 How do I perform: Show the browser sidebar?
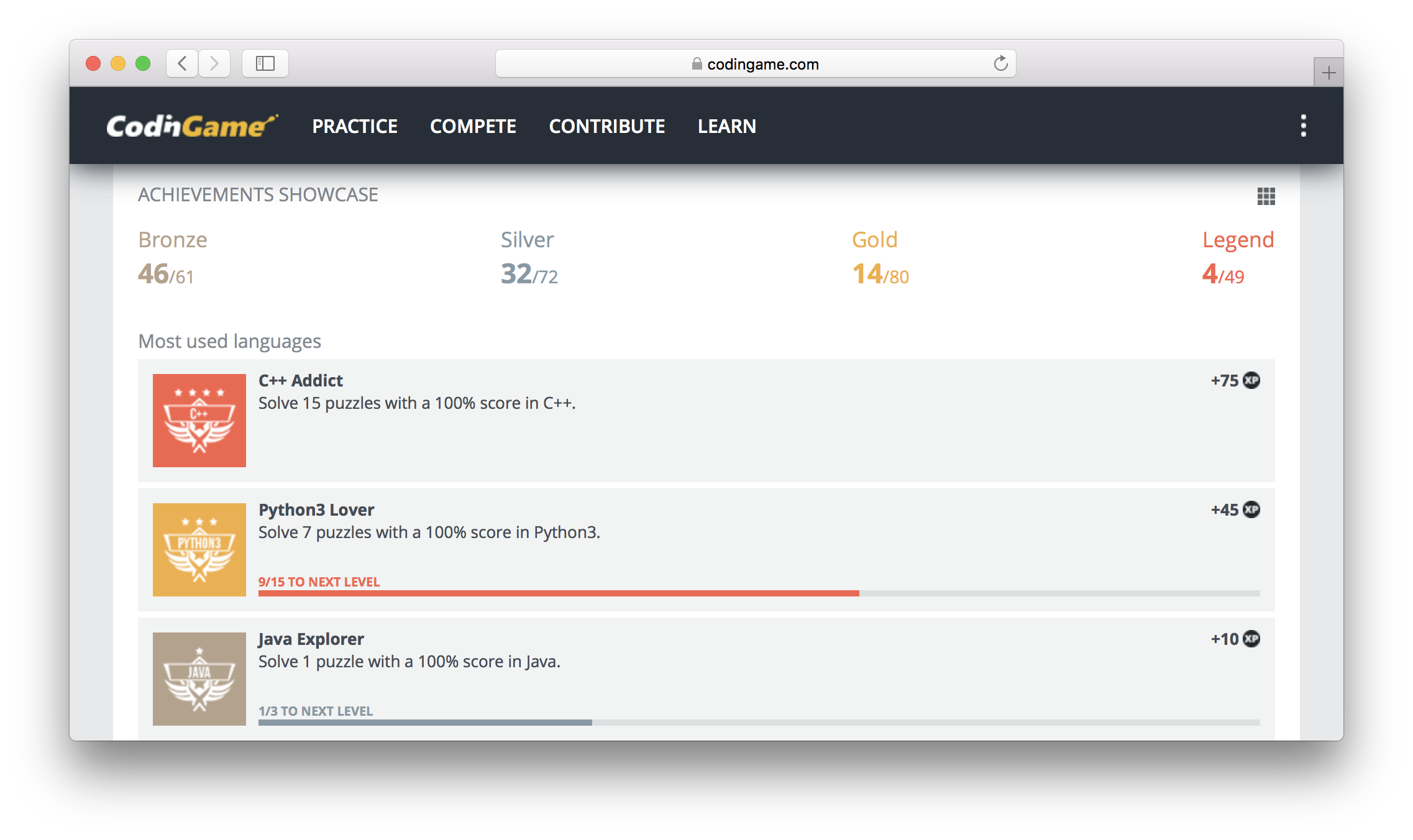coord(265,63)
